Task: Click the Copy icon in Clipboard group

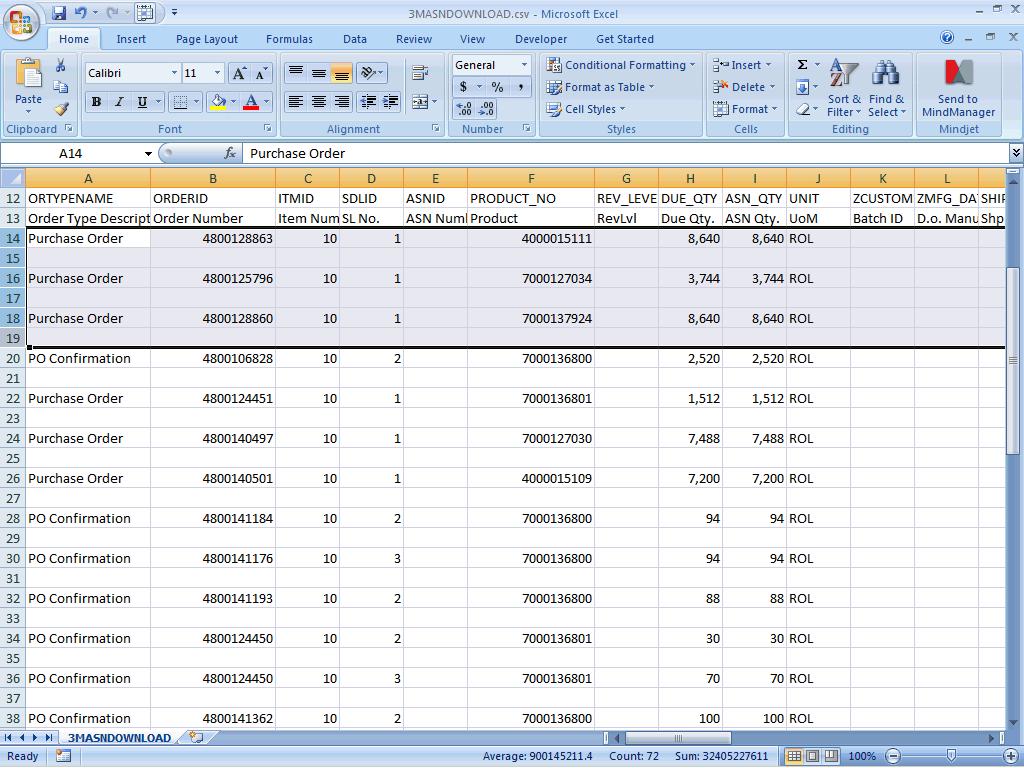Action: (x=61, y=87)
